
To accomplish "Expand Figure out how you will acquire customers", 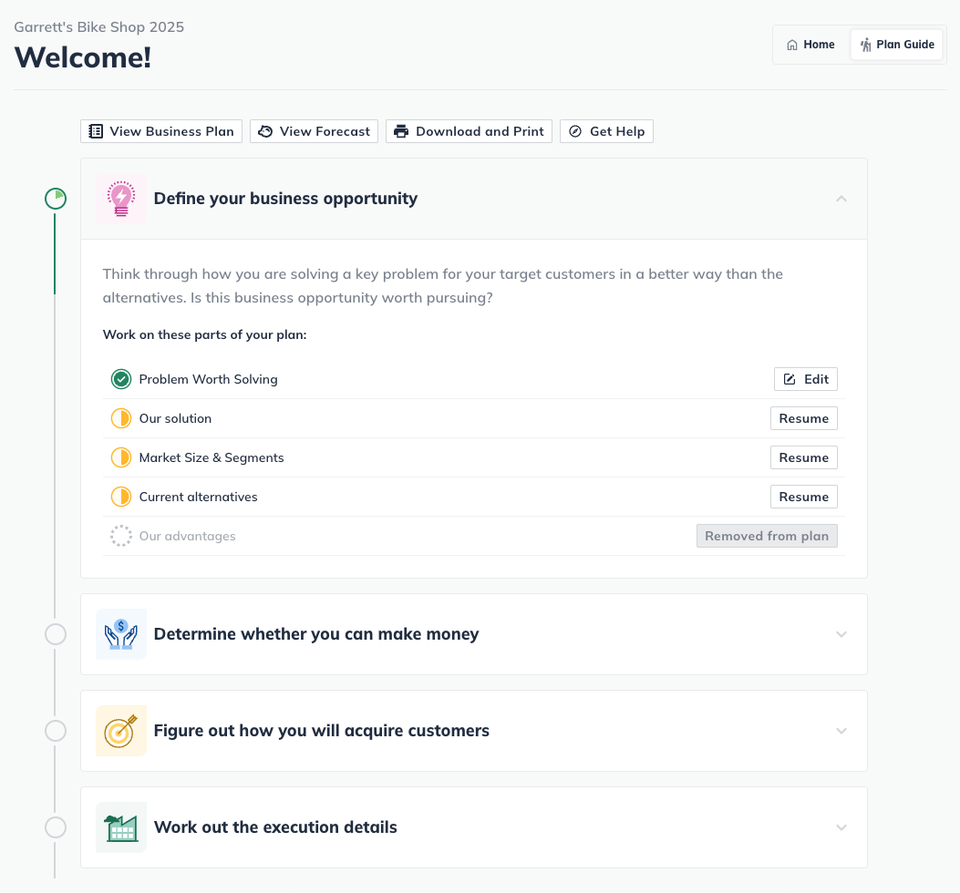I will pos(841,731).
